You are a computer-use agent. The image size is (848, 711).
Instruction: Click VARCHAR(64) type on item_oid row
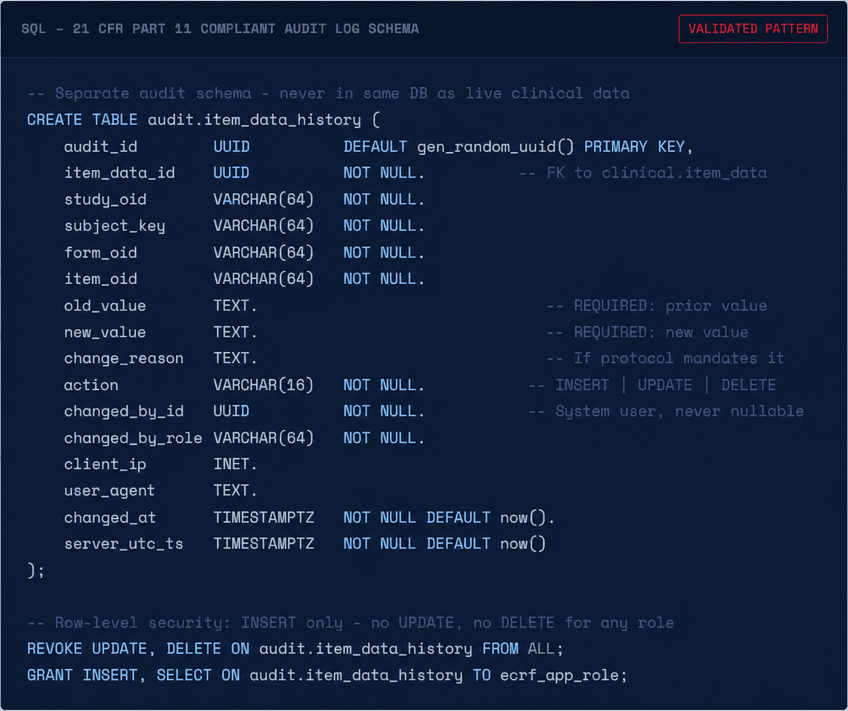point(263,279)
